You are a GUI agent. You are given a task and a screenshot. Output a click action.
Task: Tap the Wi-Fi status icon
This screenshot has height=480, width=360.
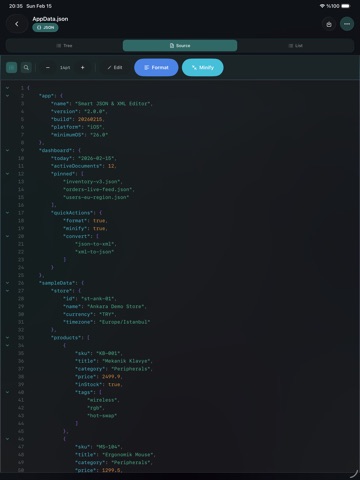(x=322, y=6)
